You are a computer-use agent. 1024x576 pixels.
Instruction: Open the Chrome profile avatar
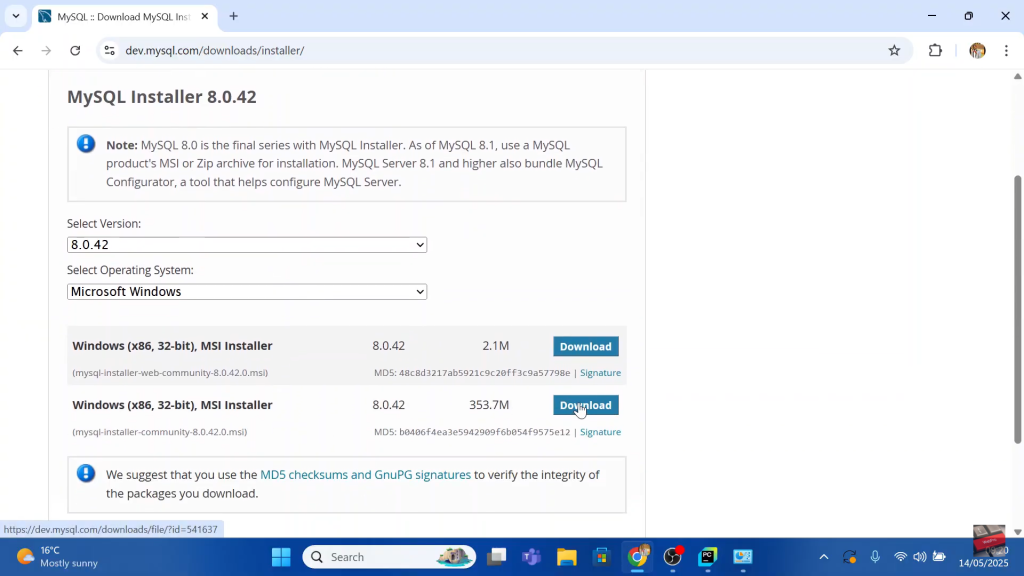pyautogui.click(x=977, y=50)
